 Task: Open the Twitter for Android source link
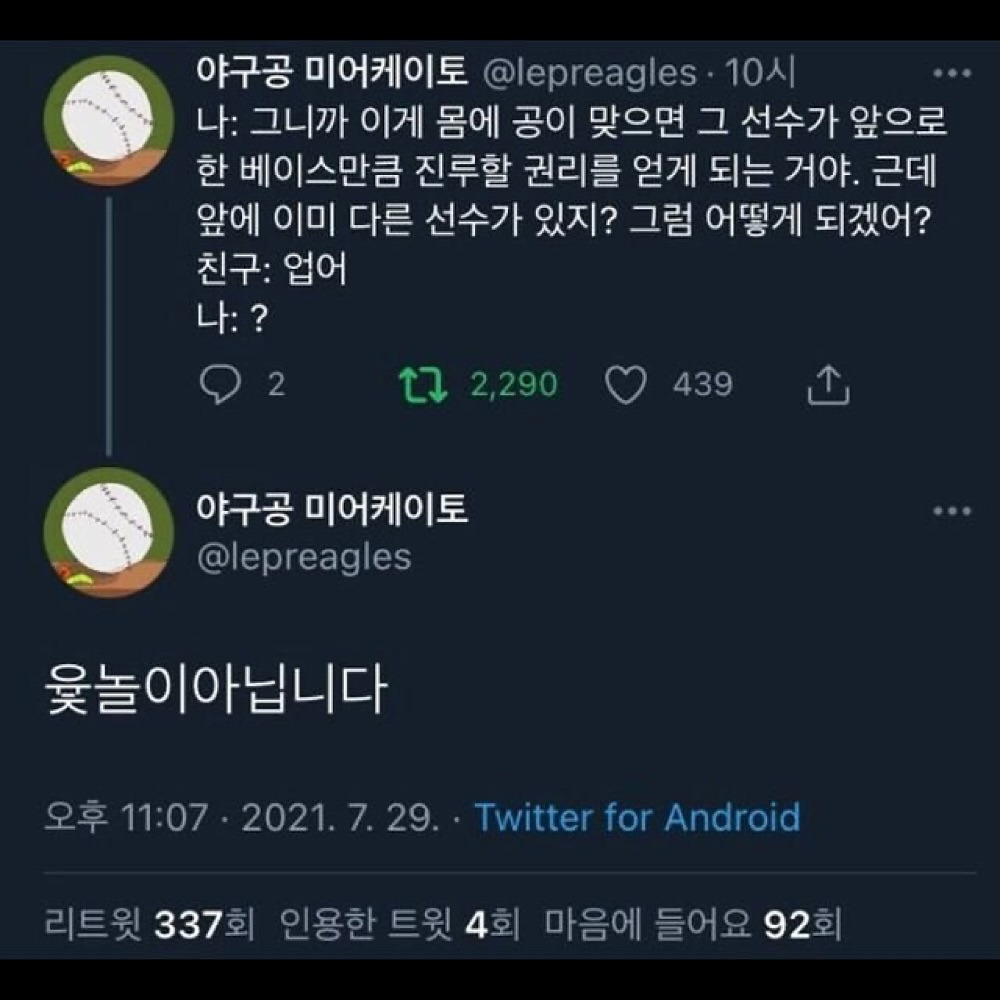click(637, 817)
